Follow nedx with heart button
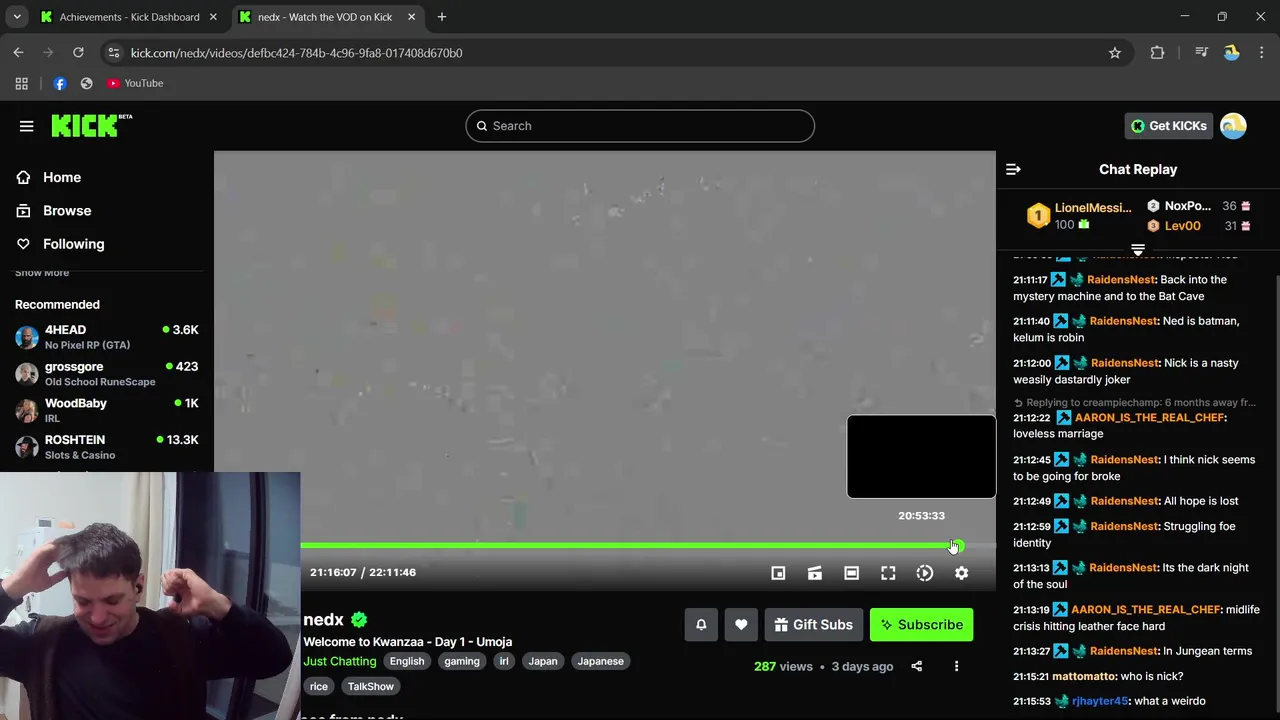 tap(741, 625)
